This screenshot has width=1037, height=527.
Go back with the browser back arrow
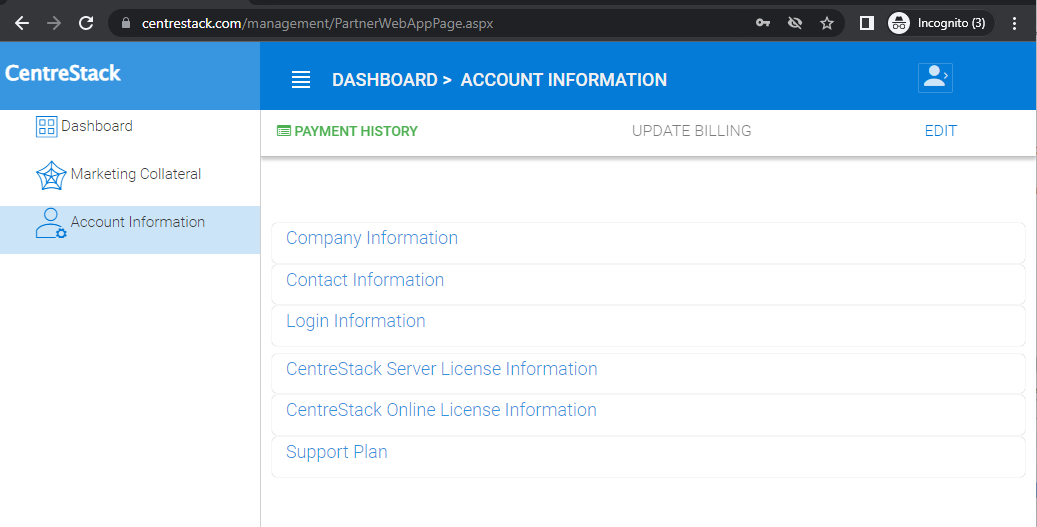pos(22,23)
